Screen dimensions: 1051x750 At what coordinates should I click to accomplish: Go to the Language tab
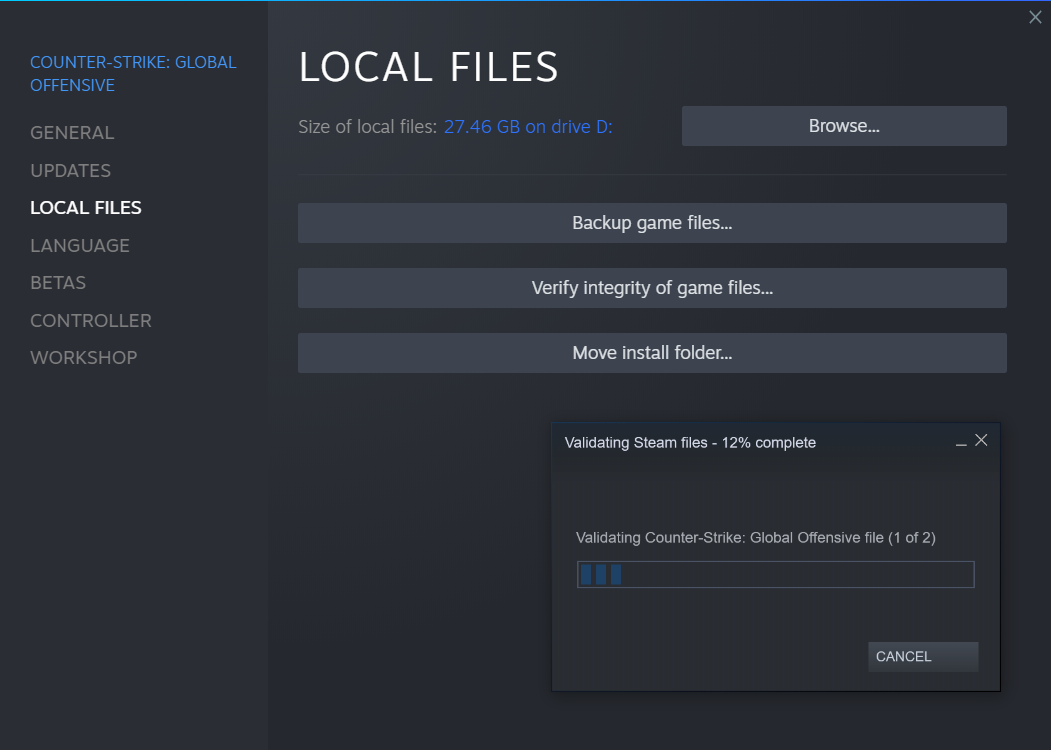pos(80,246)
